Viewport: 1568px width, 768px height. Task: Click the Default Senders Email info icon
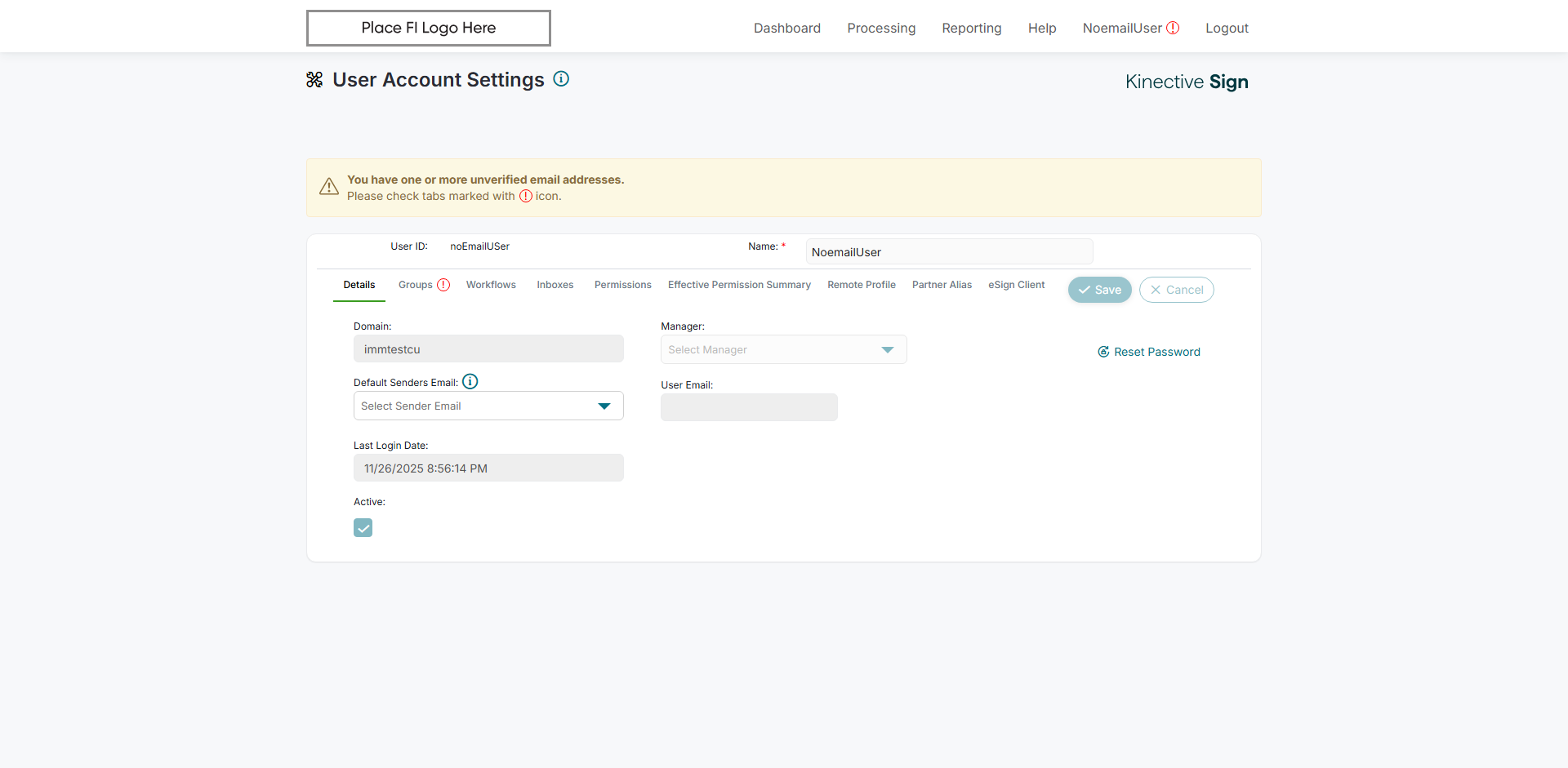470,381
